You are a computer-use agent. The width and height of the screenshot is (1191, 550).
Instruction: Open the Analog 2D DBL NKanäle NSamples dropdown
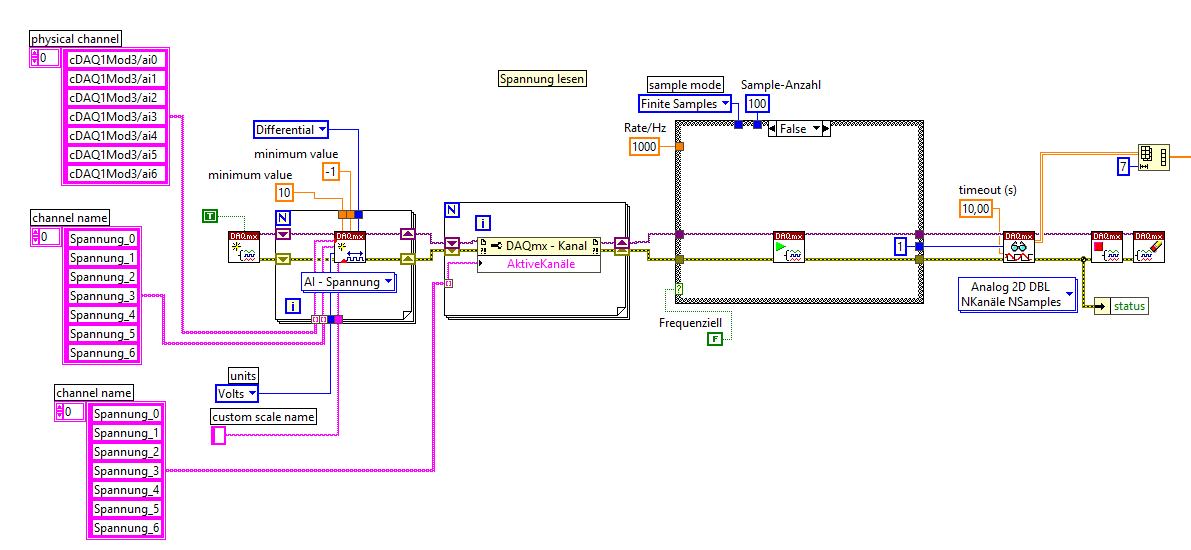(1018, 296)
